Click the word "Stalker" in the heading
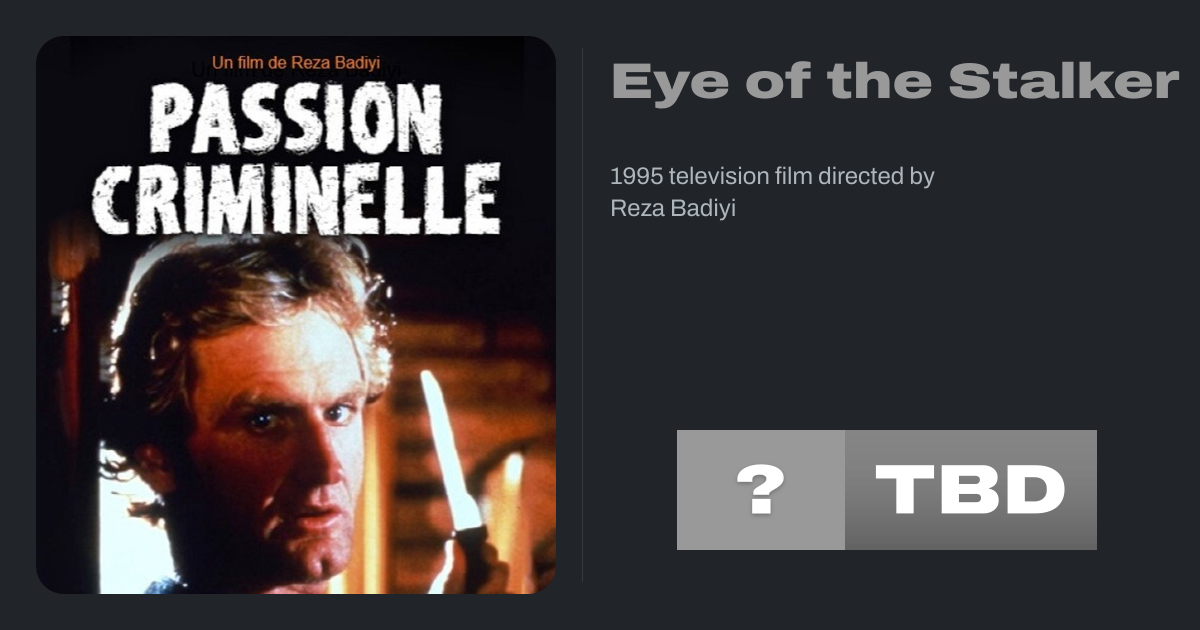The height and width of the screenshot is (630, 1200). tap(1064, 81)
